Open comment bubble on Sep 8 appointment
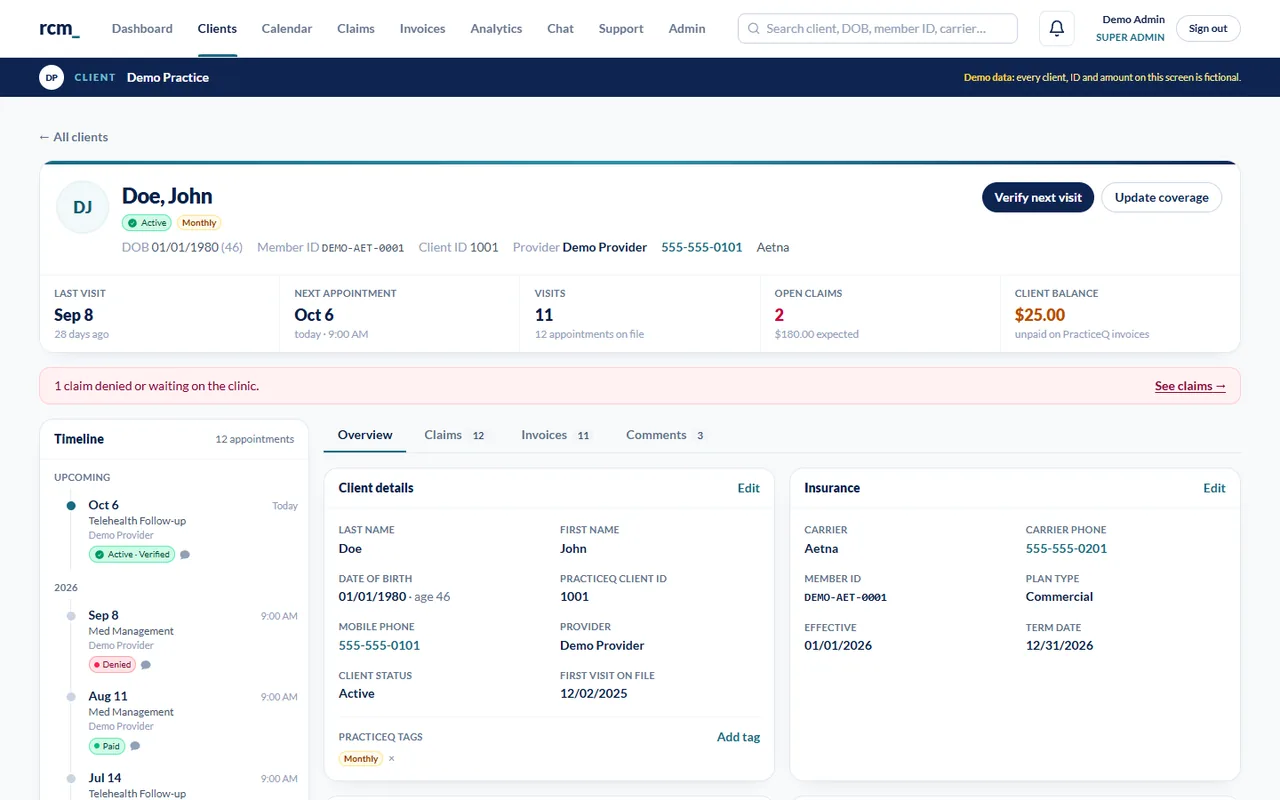This screenshot has width=1280, height=800. [146, 664]
